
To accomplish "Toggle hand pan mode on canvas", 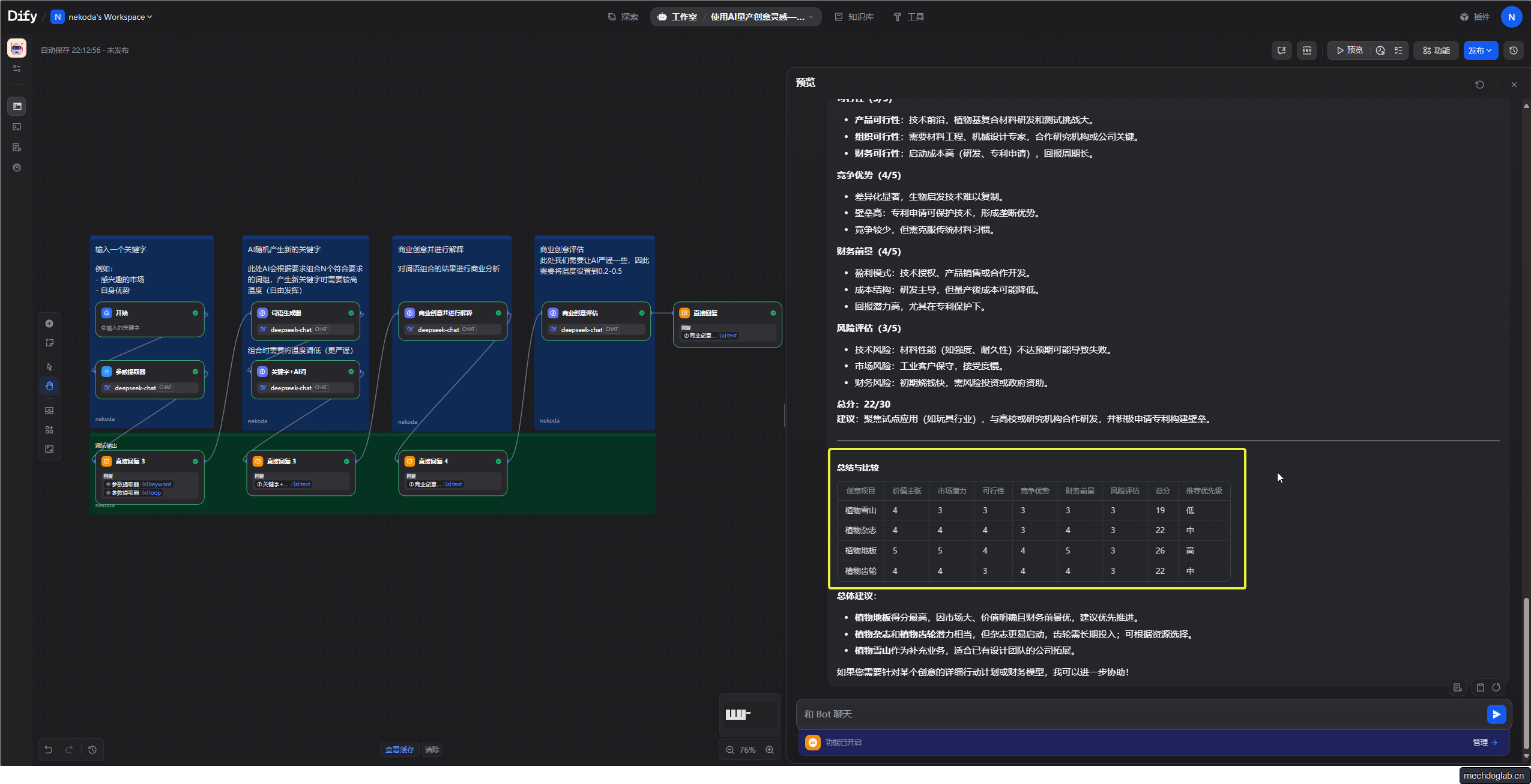I will pos(49,386).
